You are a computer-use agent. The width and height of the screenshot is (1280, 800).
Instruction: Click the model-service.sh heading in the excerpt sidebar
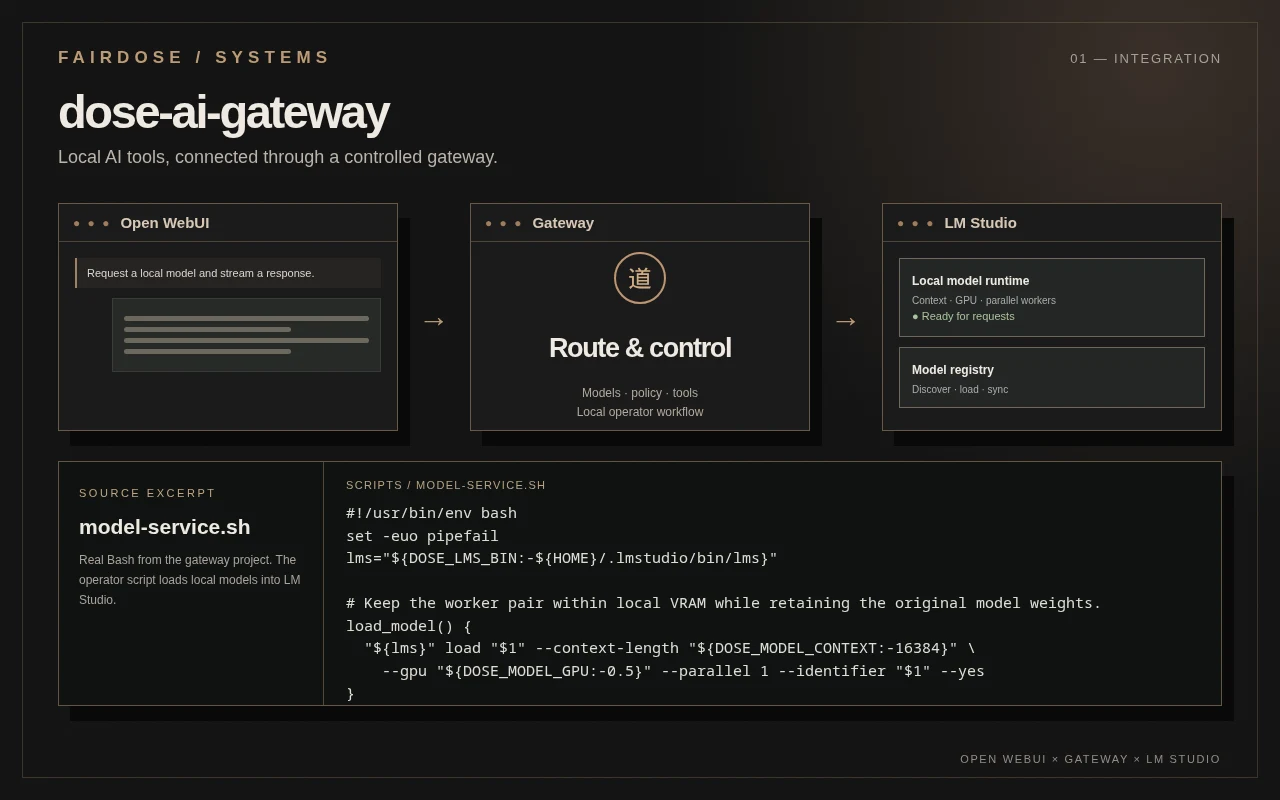coord(165,527)
